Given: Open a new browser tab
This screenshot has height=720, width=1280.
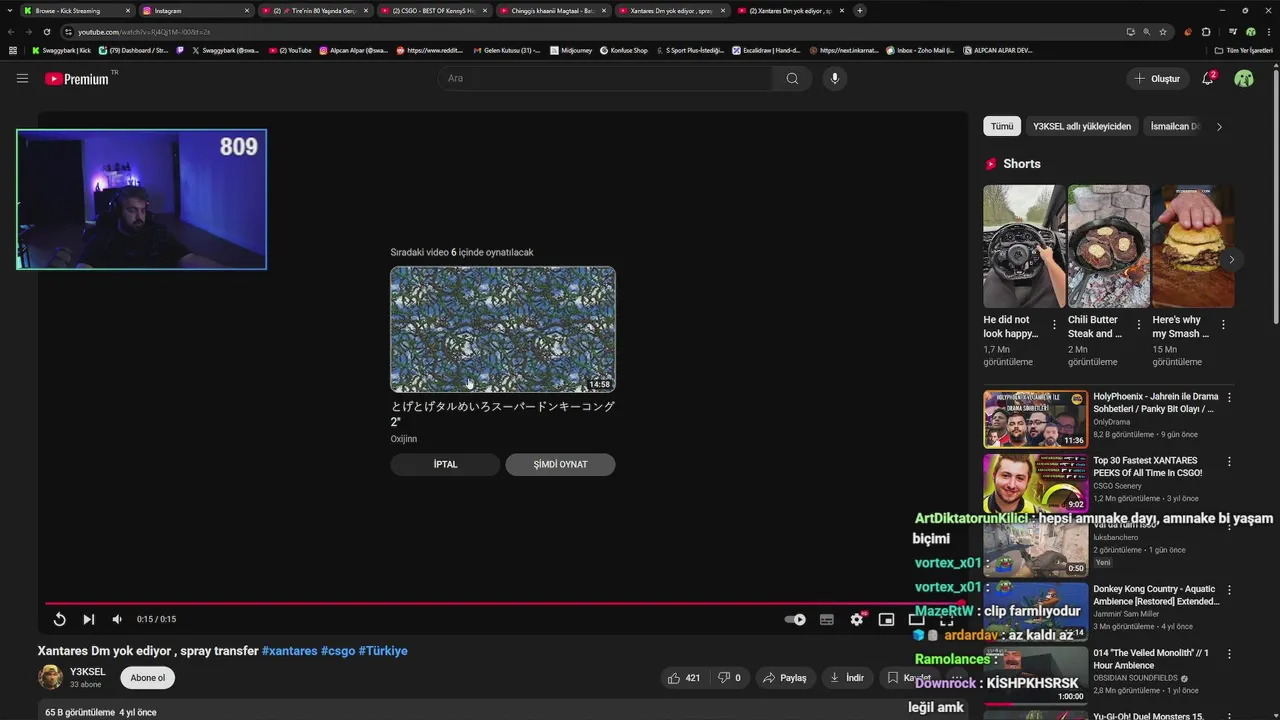Looking at the screenshot, I should (x=860, y=10).
